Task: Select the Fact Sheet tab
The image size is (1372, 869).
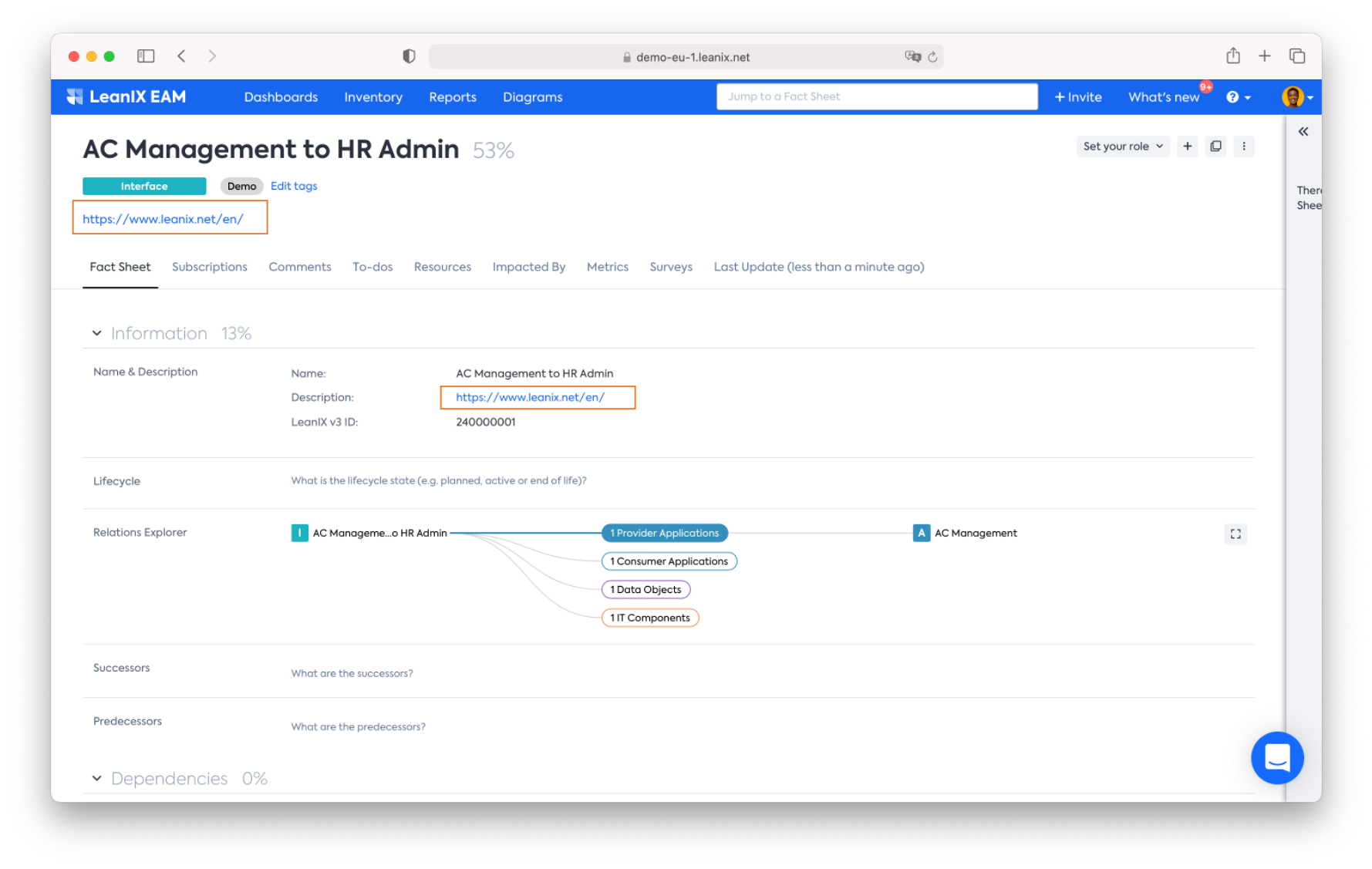Action: pyautogui.click(x=120, y=267)
